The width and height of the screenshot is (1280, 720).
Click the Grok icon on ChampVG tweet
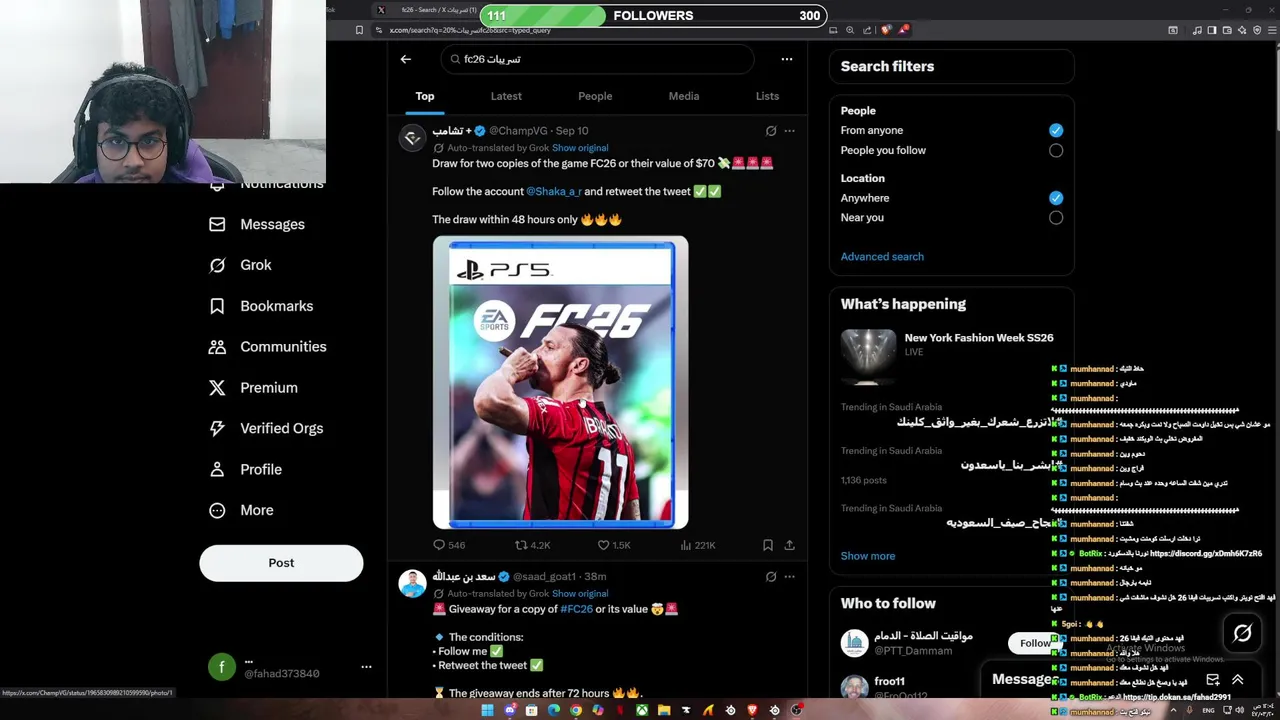pos(770,131)
